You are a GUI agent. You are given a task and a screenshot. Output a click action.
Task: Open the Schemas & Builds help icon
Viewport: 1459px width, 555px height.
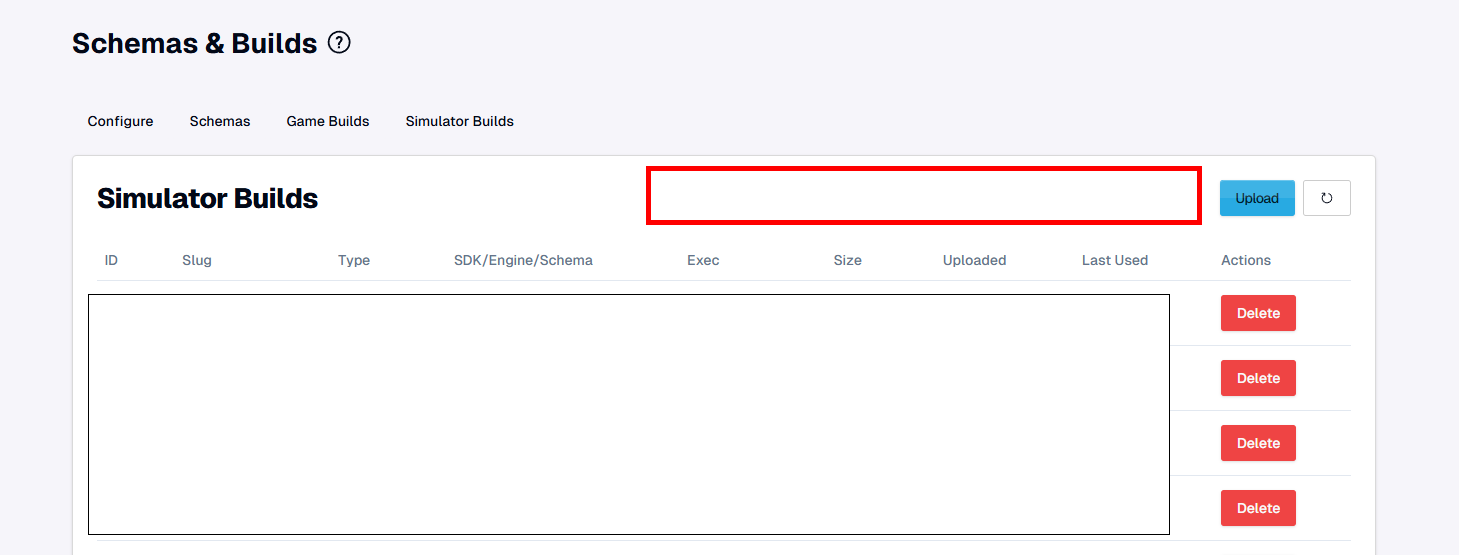point(340,43)
